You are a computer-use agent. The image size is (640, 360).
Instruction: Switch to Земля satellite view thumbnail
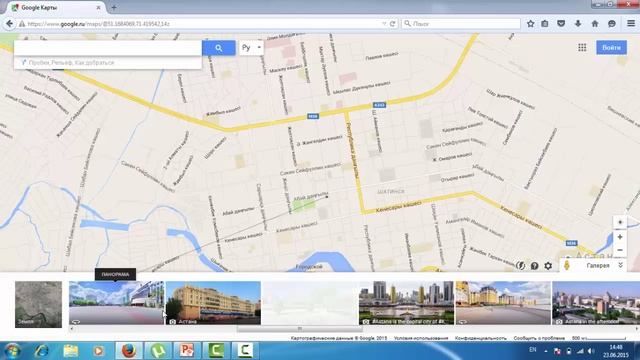(x=38, y=304)
